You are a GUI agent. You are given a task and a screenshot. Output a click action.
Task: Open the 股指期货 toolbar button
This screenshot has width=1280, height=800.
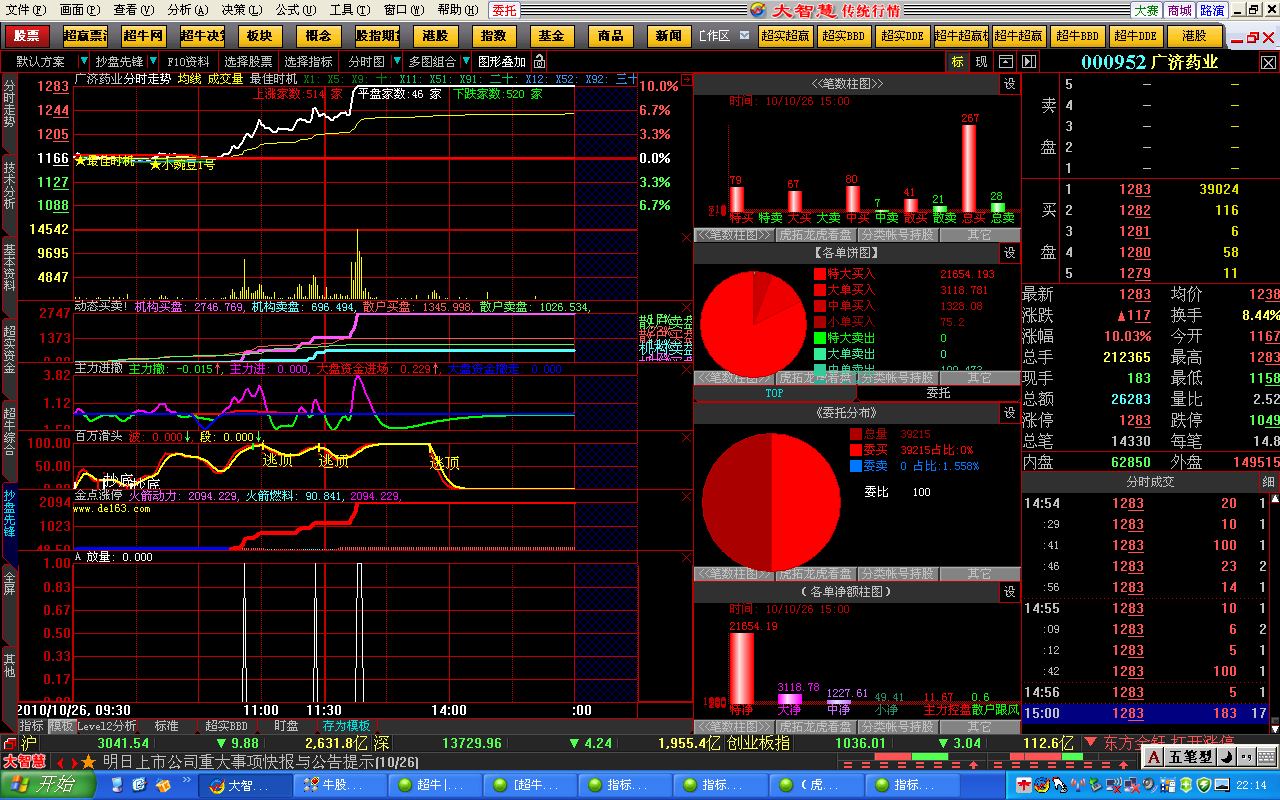pos(376,36)
